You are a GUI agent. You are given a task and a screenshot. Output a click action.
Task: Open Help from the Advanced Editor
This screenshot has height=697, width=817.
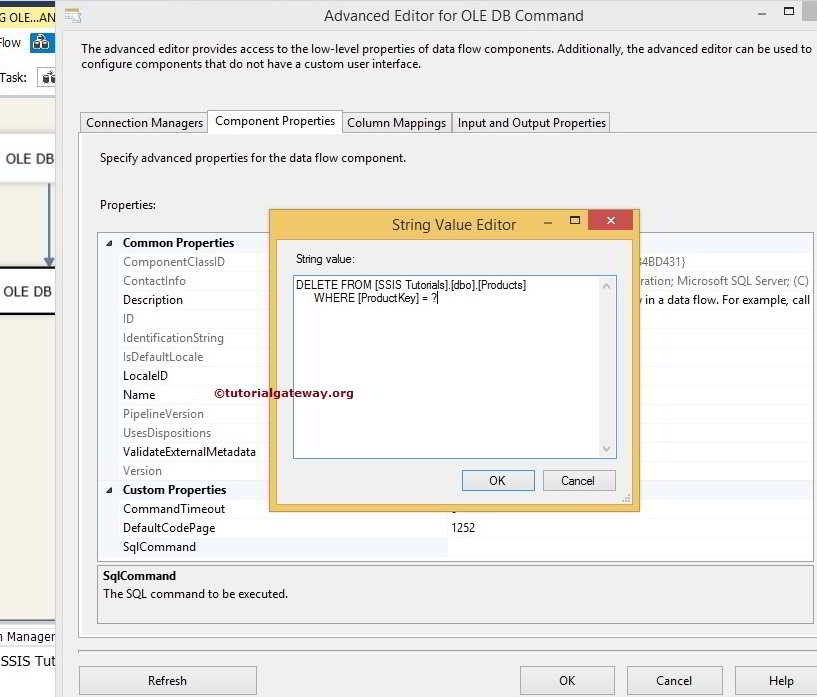[781, 679]
